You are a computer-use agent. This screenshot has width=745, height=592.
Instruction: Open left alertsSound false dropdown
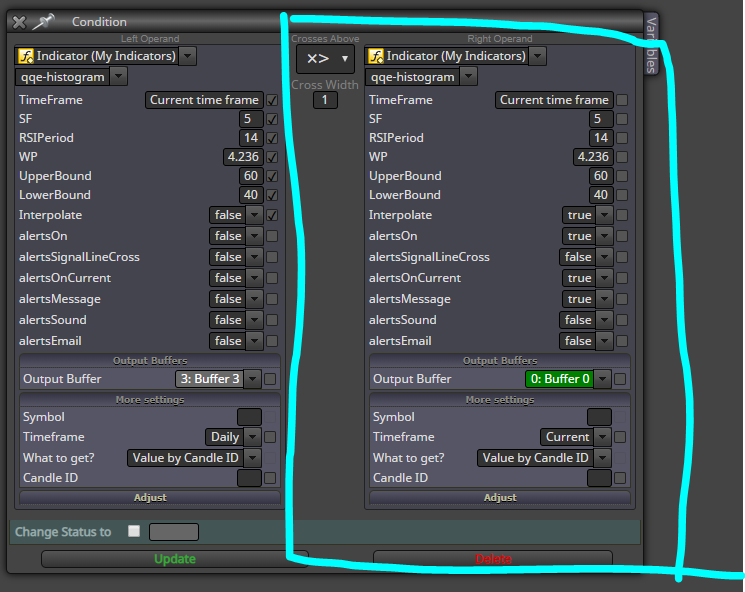(x=255, y=320)
